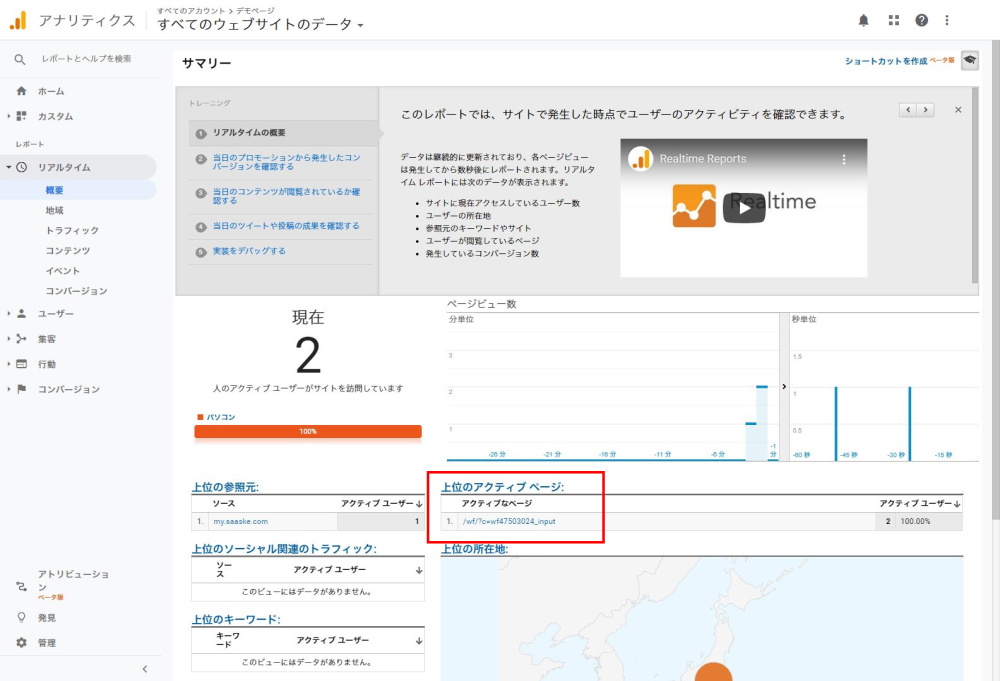Click the next arrow in training panel
1000x681 pixels.
(x=926, y=110)
